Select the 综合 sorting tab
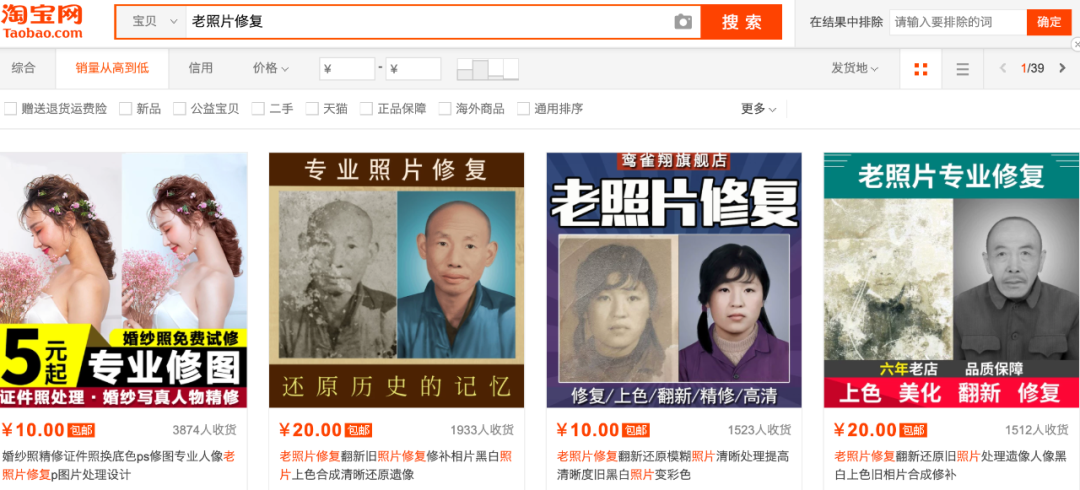Image resolution: width=1080 pixels, height=490 pixels. 23,68
